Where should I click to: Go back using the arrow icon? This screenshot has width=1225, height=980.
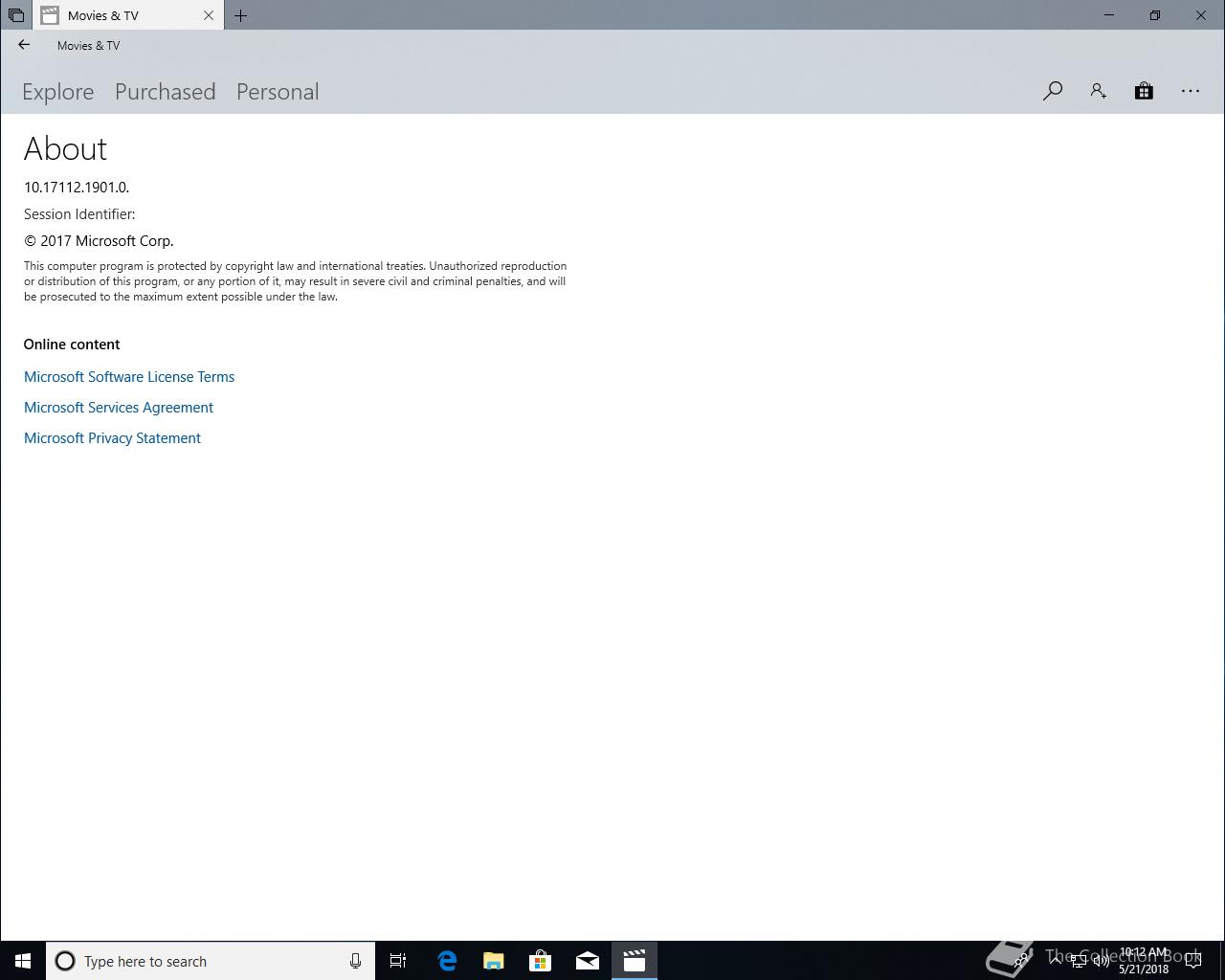pos(24,45)
